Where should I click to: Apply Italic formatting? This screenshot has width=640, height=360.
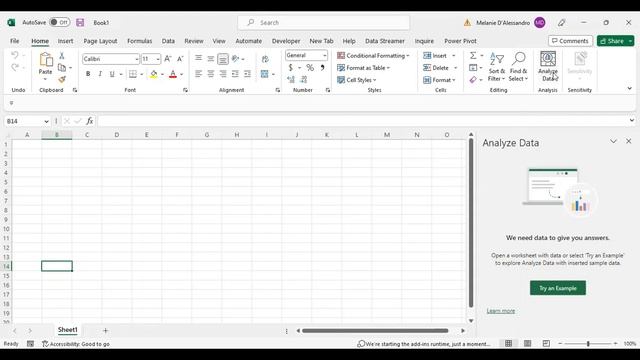click(x=100, y=74)
